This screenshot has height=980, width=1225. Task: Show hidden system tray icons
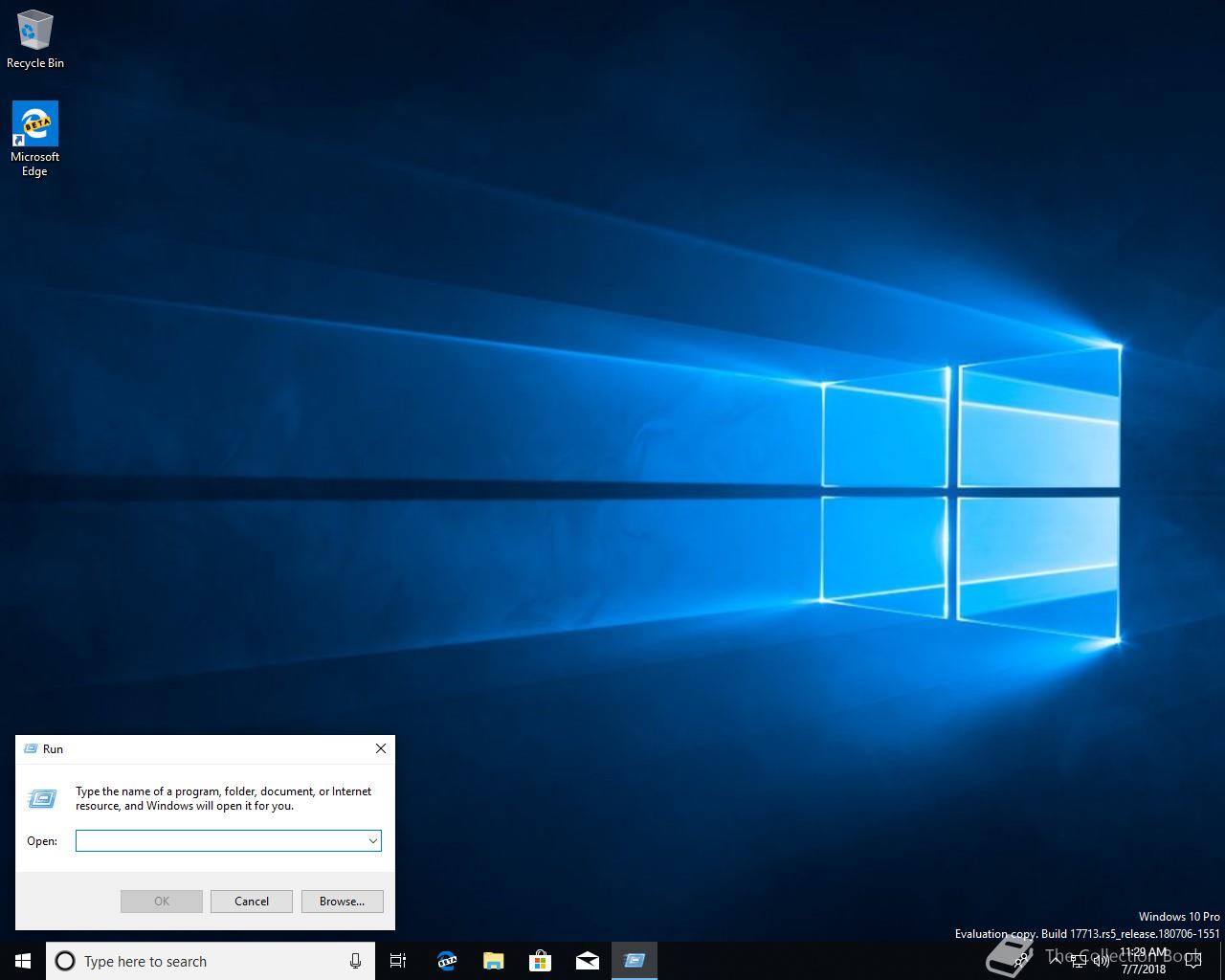[x=1056, y=961]
